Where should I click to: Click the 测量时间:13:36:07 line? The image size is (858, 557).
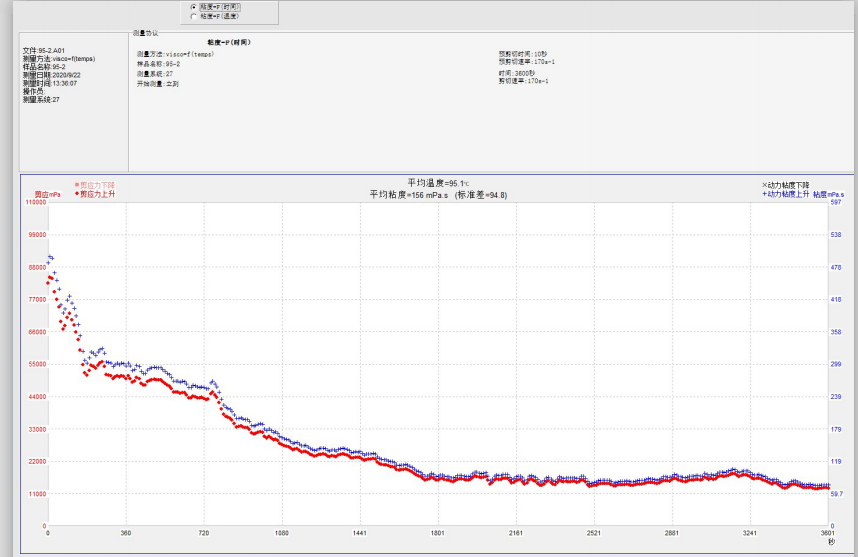tap(50, 83)
